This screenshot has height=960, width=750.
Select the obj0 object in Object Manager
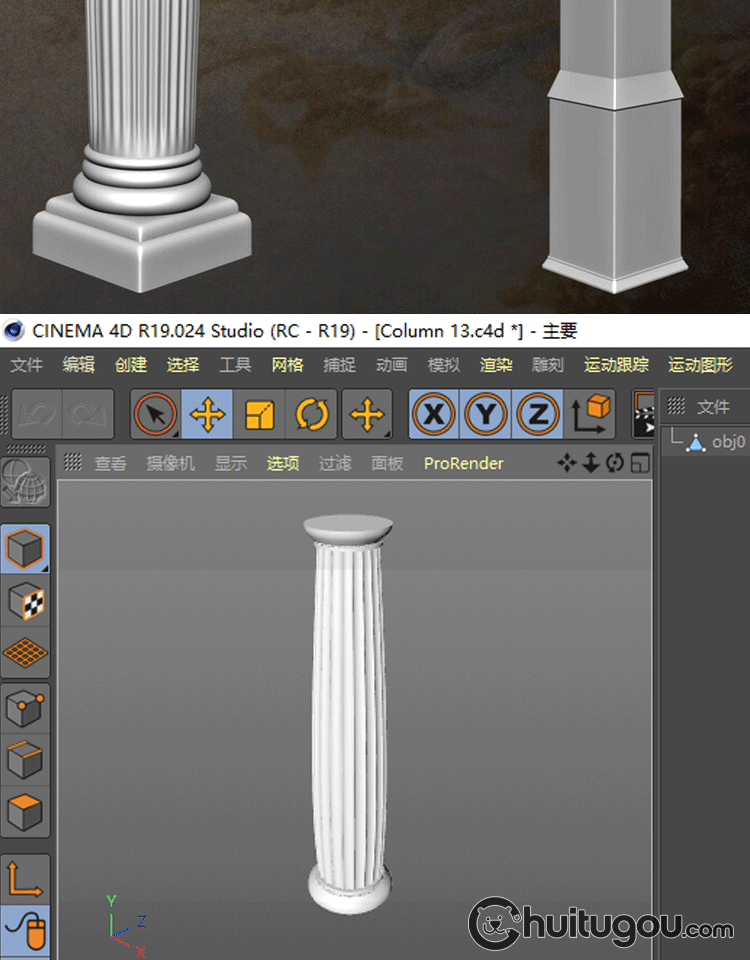click(x=727, y=441)
